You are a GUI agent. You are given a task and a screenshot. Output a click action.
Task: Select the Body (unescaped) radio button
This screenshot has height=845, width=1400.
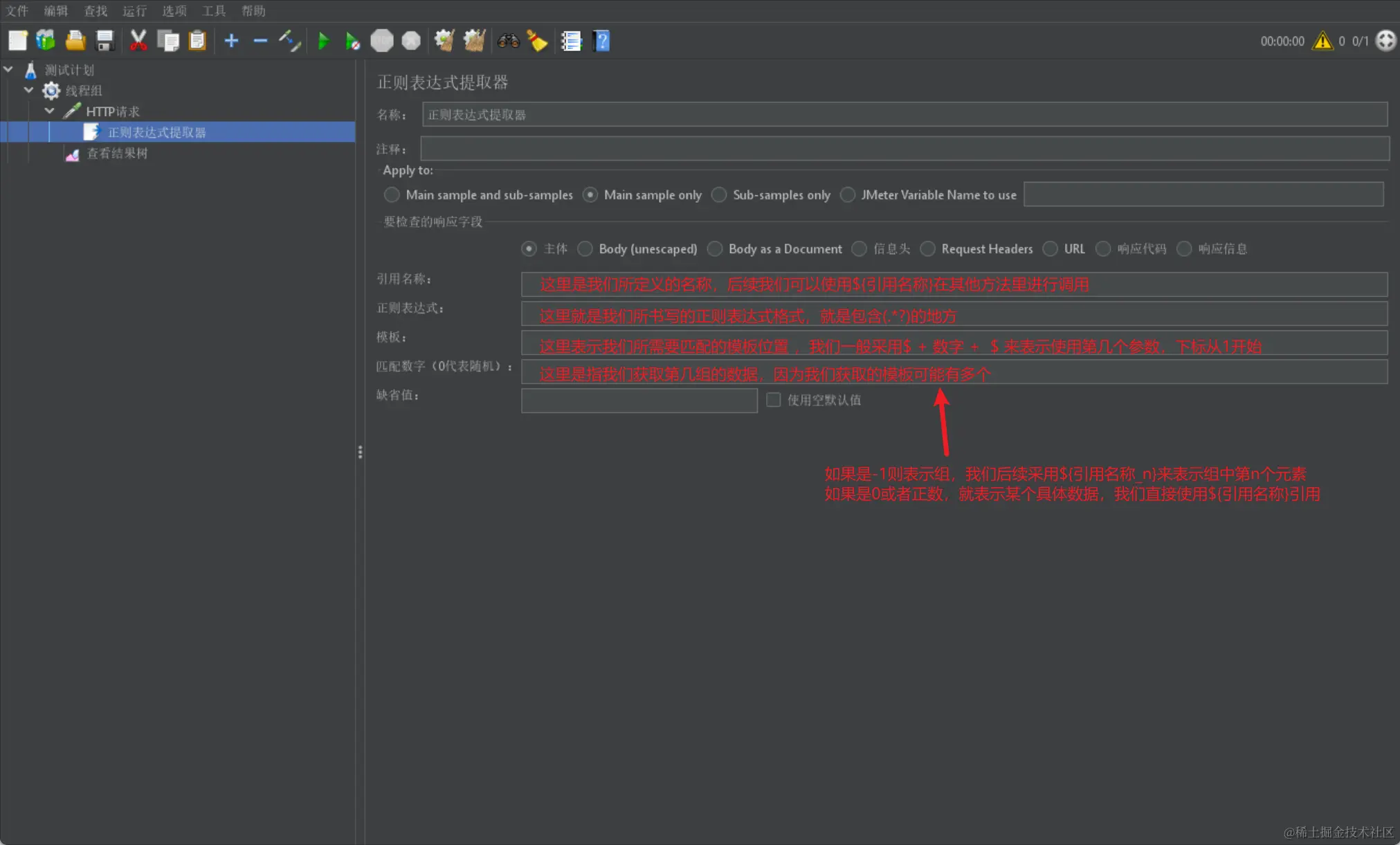[585, 249]
